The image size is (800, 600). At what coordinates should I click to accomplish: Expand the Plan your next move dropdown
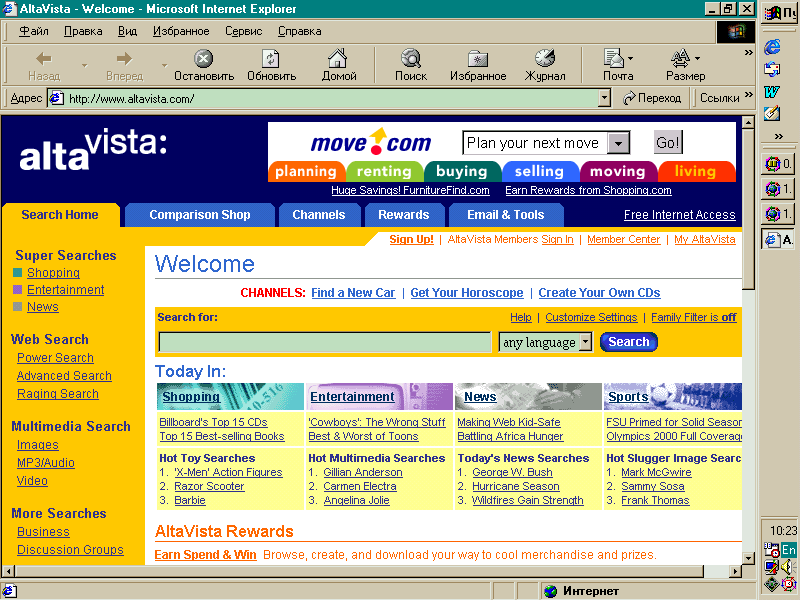click(618, 143)
